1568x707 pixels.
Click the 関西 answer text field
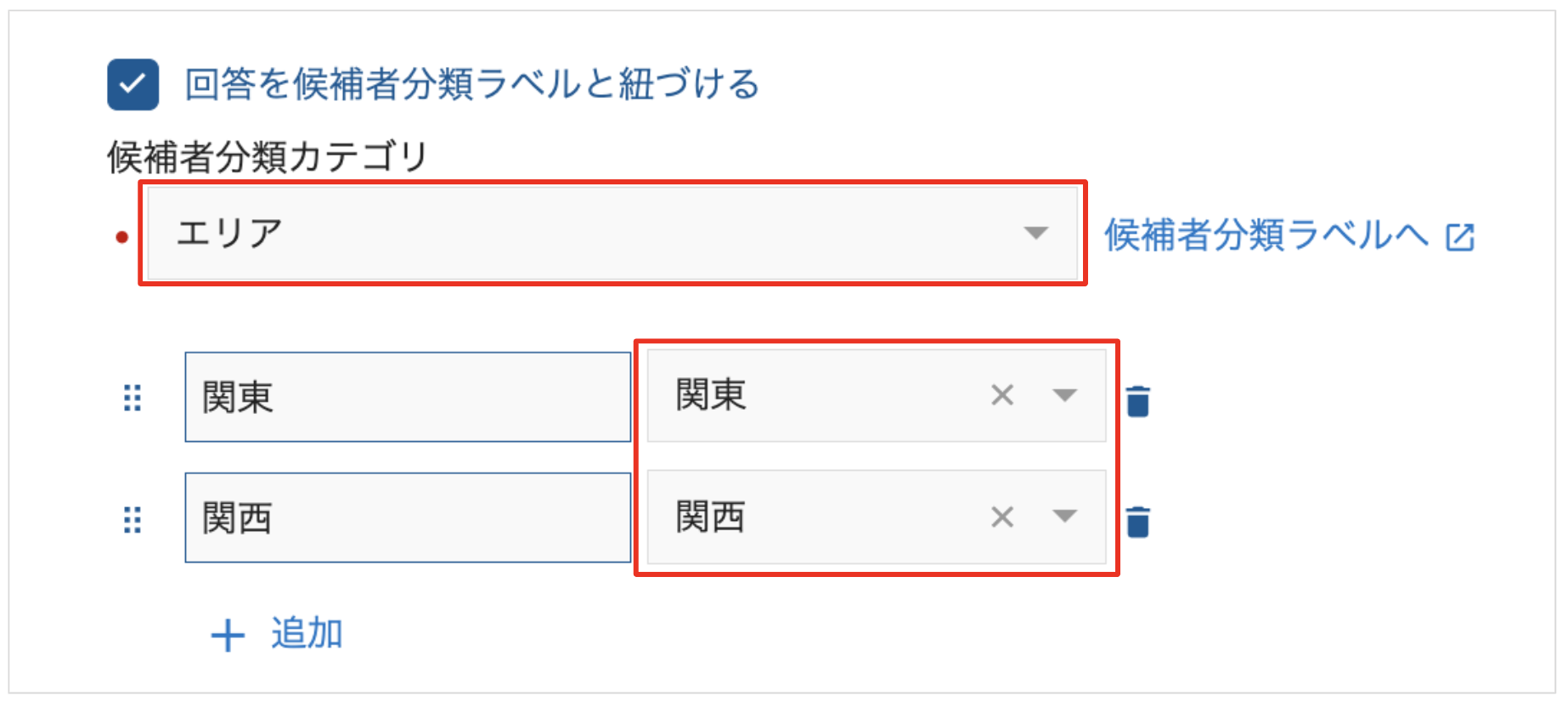pos(408,518)
